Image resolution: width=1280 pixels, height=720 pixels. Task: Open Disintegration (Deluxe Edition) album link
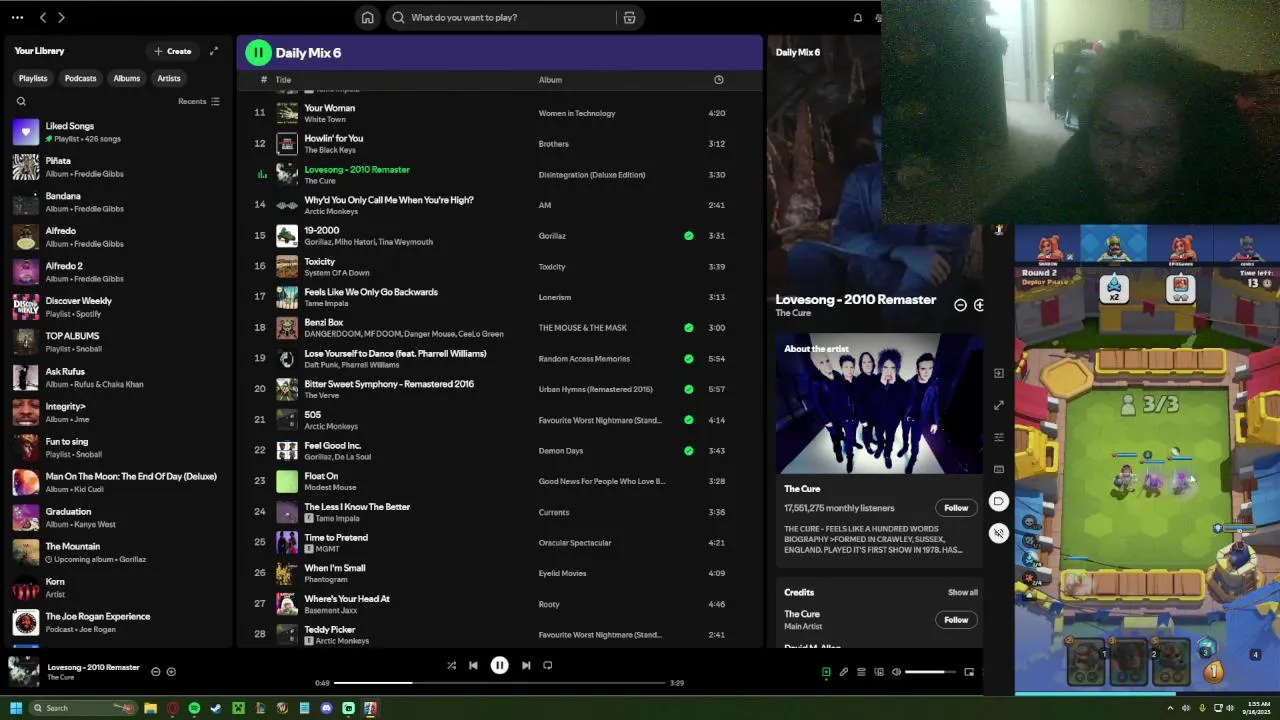[x=592, y=175]
